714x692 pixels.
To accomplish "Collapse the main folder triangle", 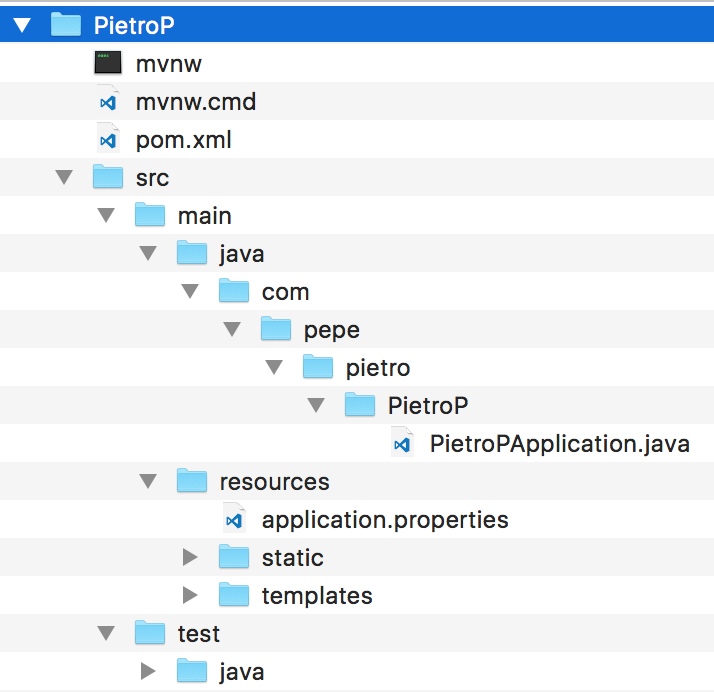I will tap(107, 216).
